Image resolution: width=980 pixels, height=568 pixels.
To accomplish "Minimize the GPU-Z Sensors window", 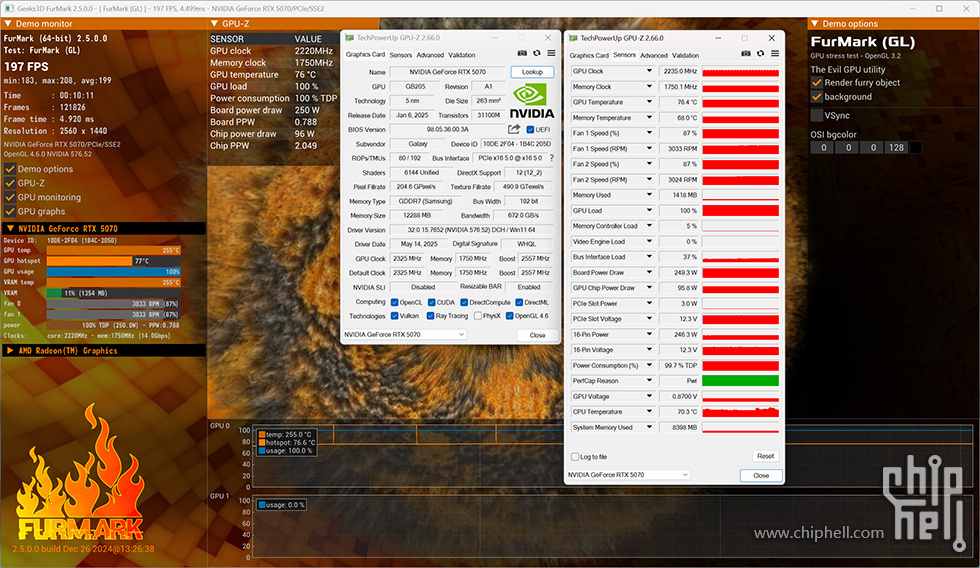I will (x=718, y=38).
